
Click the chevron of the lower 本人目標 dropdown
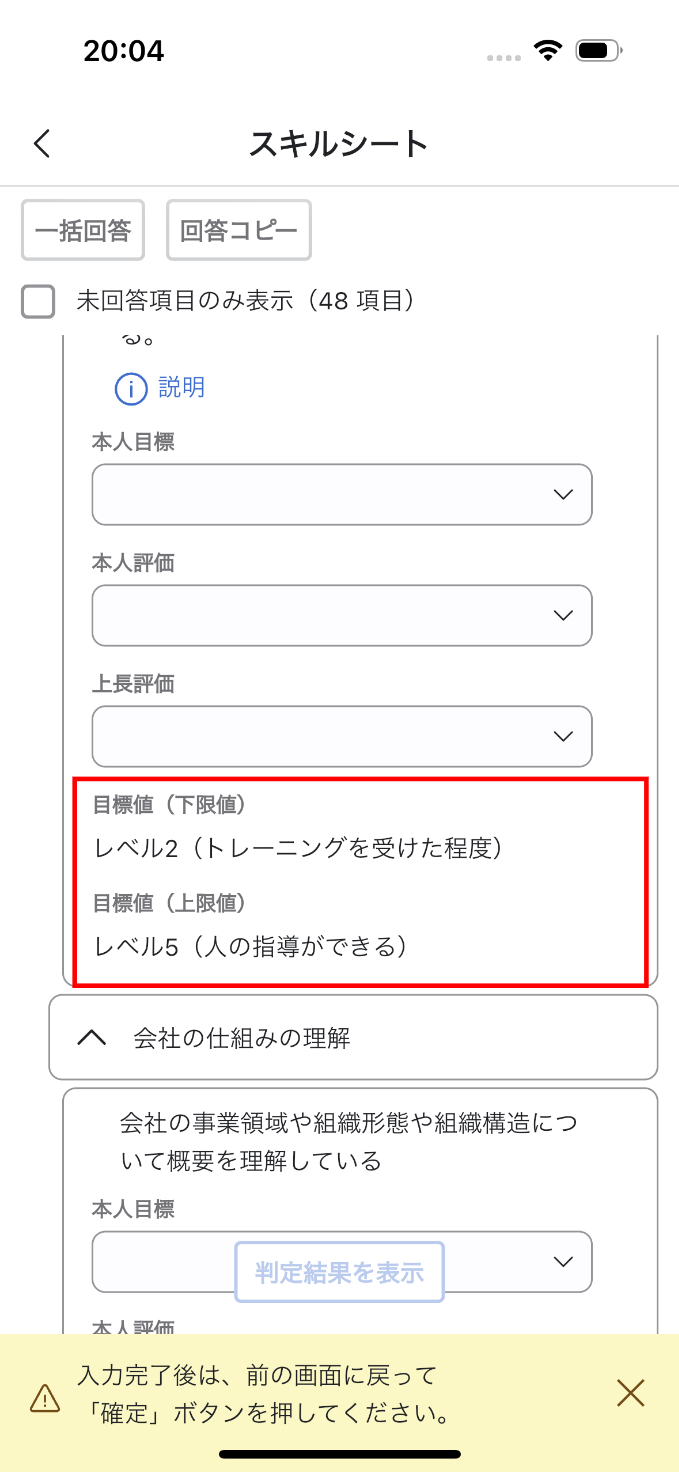563,1261
